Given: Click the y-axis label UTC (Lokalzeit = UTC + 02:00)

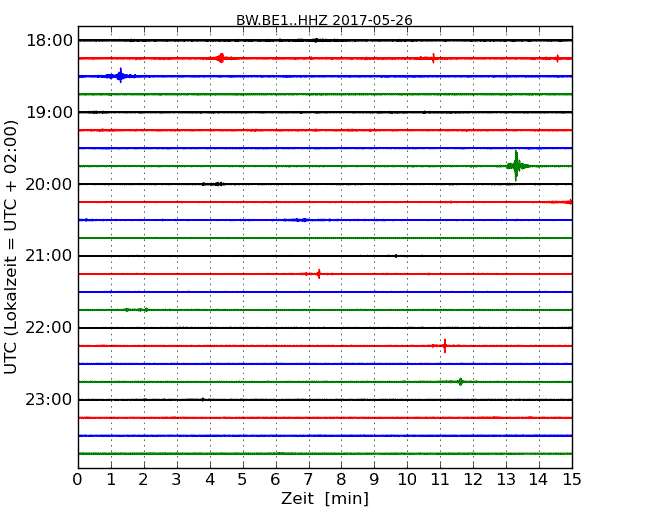Looking at the screenshot, I should point(11,247).
